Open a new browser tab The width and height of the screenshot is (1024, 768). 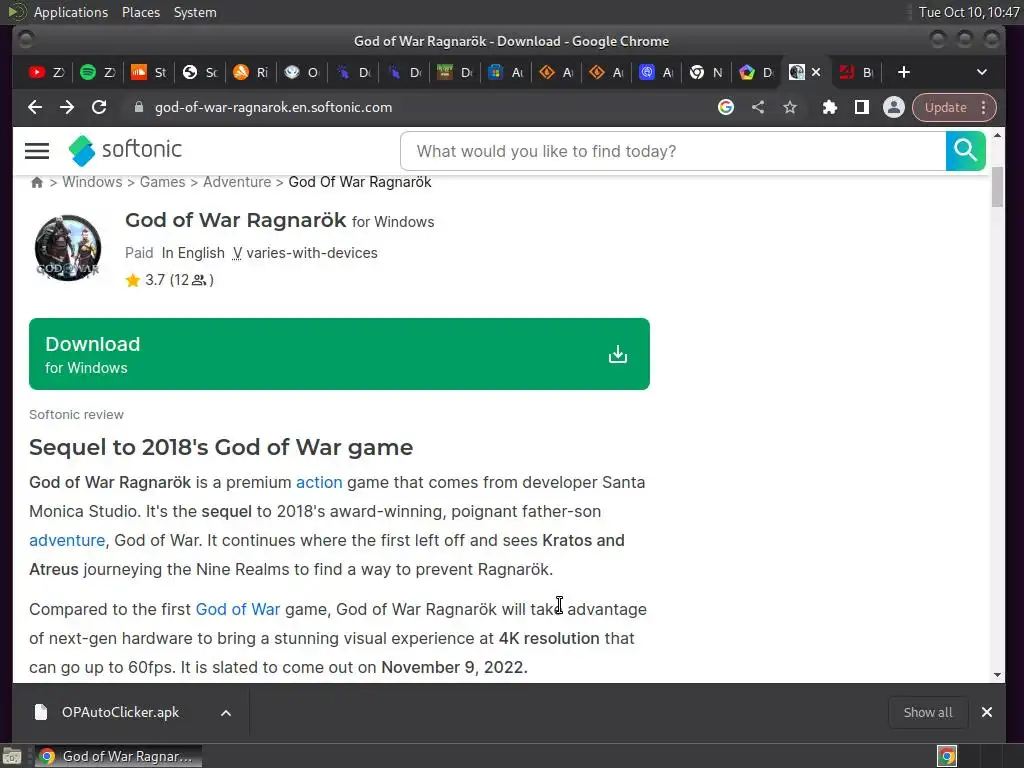(903, 72)
